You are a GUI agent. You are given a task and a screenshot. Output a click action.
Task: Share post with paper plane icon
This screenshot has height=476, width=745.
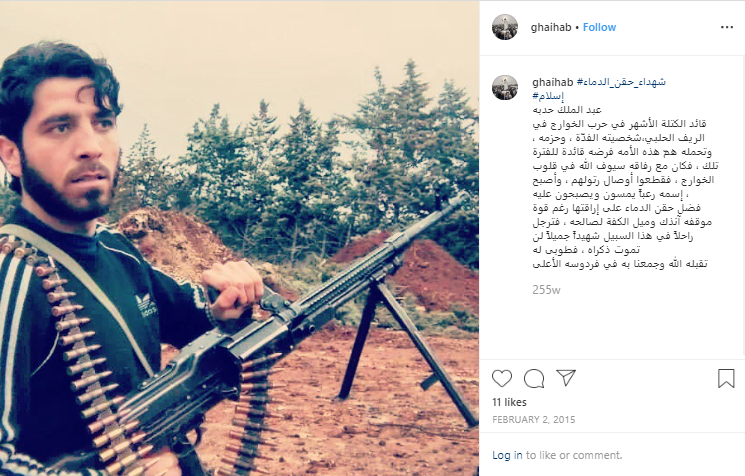[566, 378]
